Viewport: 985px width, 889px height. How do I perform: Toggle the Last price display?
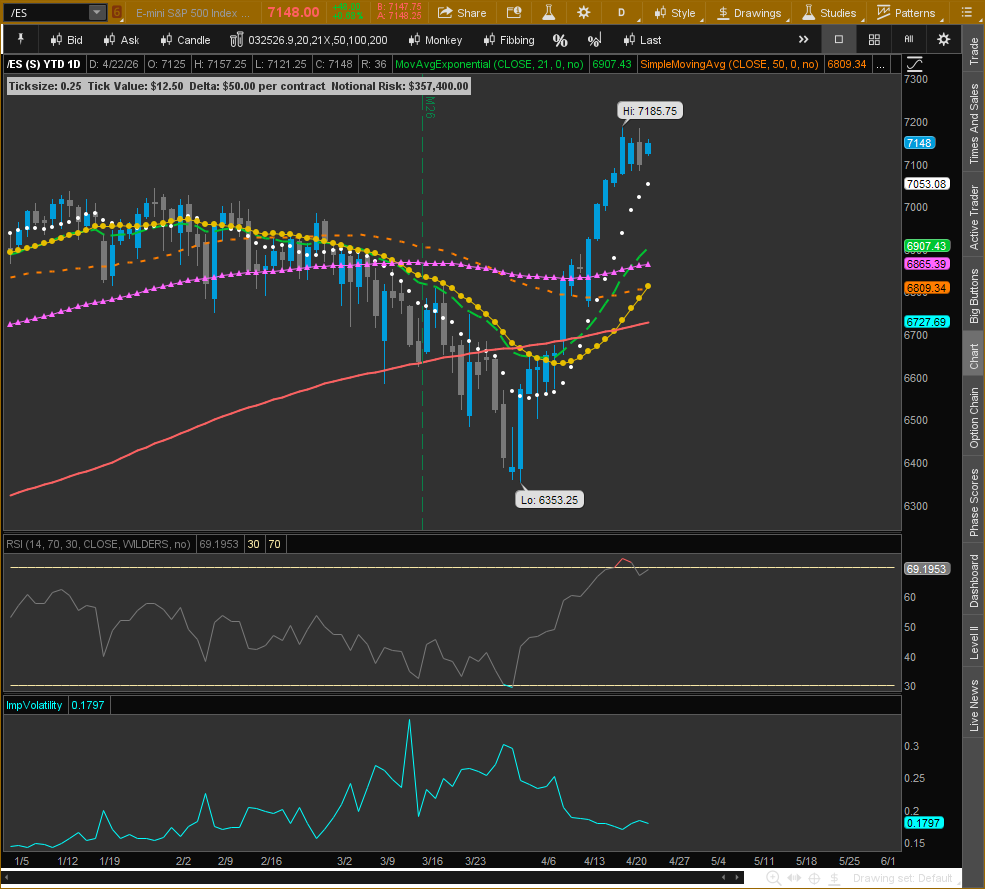[643, 40]
